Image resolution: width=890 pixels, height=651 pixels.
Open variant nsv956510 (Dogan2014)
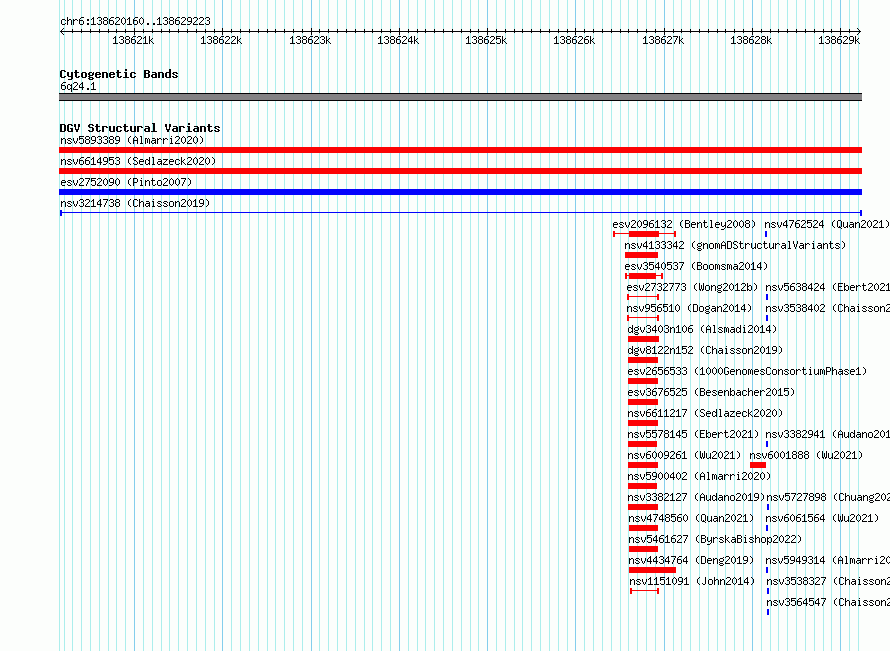pyautogui.click(x=689, y=308)
